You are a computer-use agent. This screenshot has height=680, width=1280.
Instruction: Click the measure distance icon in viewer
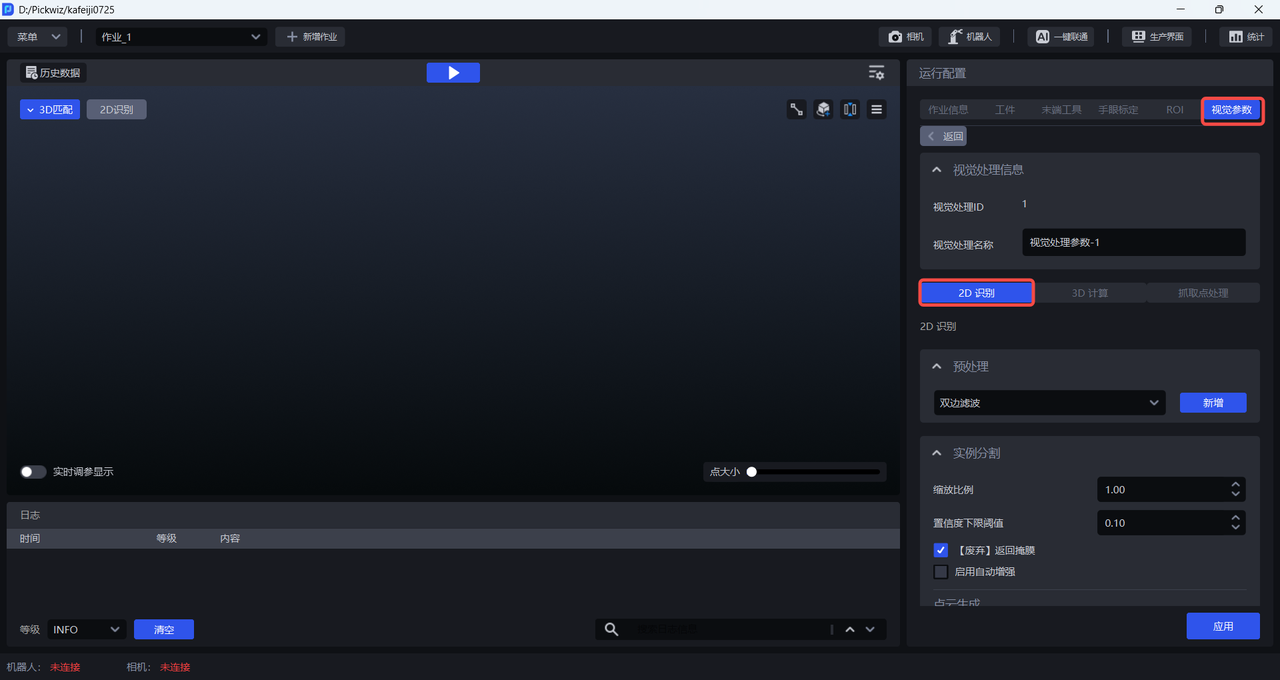[x=797, y=110]
